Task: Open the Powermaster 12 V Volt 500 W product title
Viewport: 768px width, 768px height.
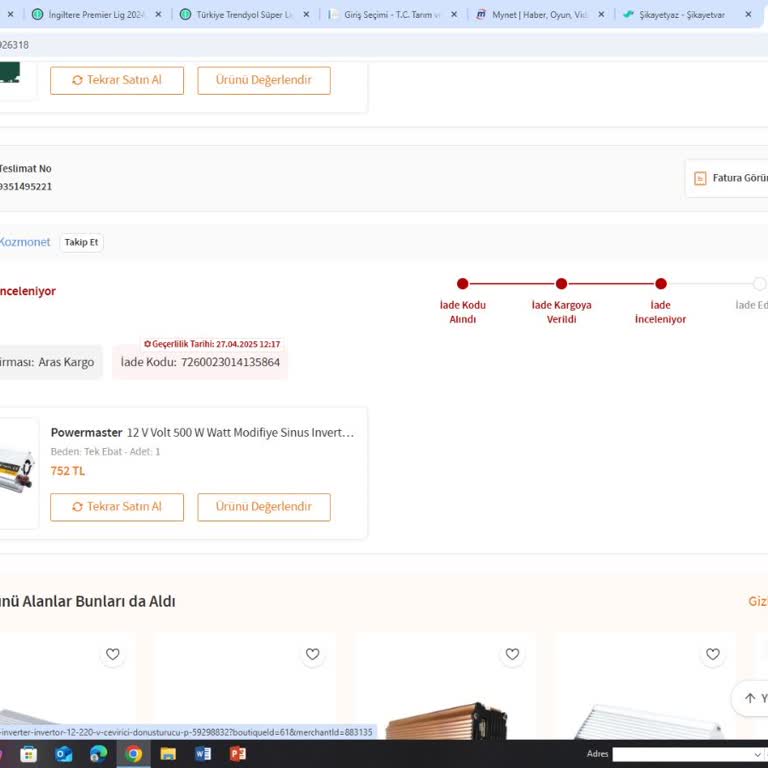Action: 202,432
